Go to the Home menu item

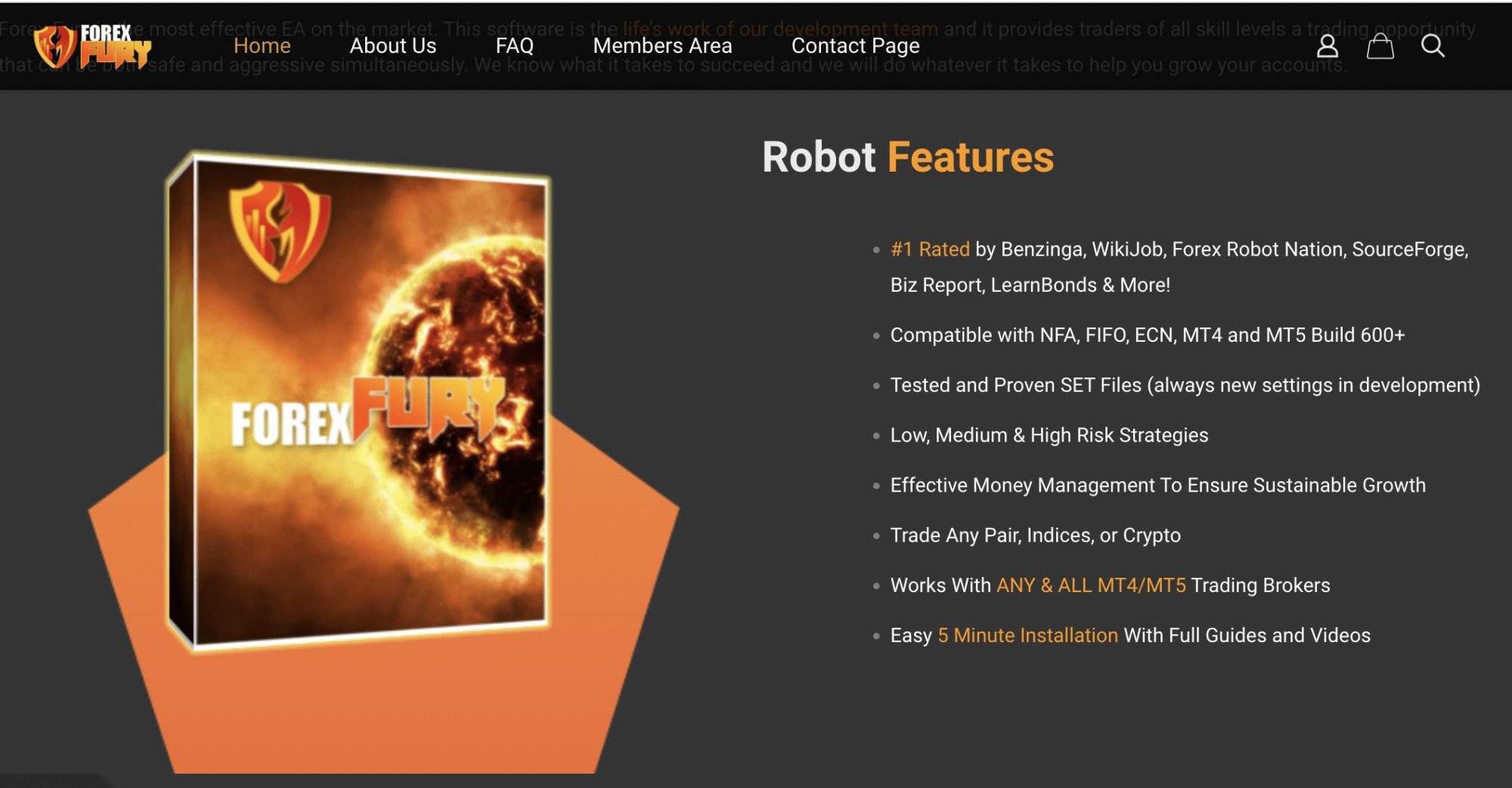262,46
